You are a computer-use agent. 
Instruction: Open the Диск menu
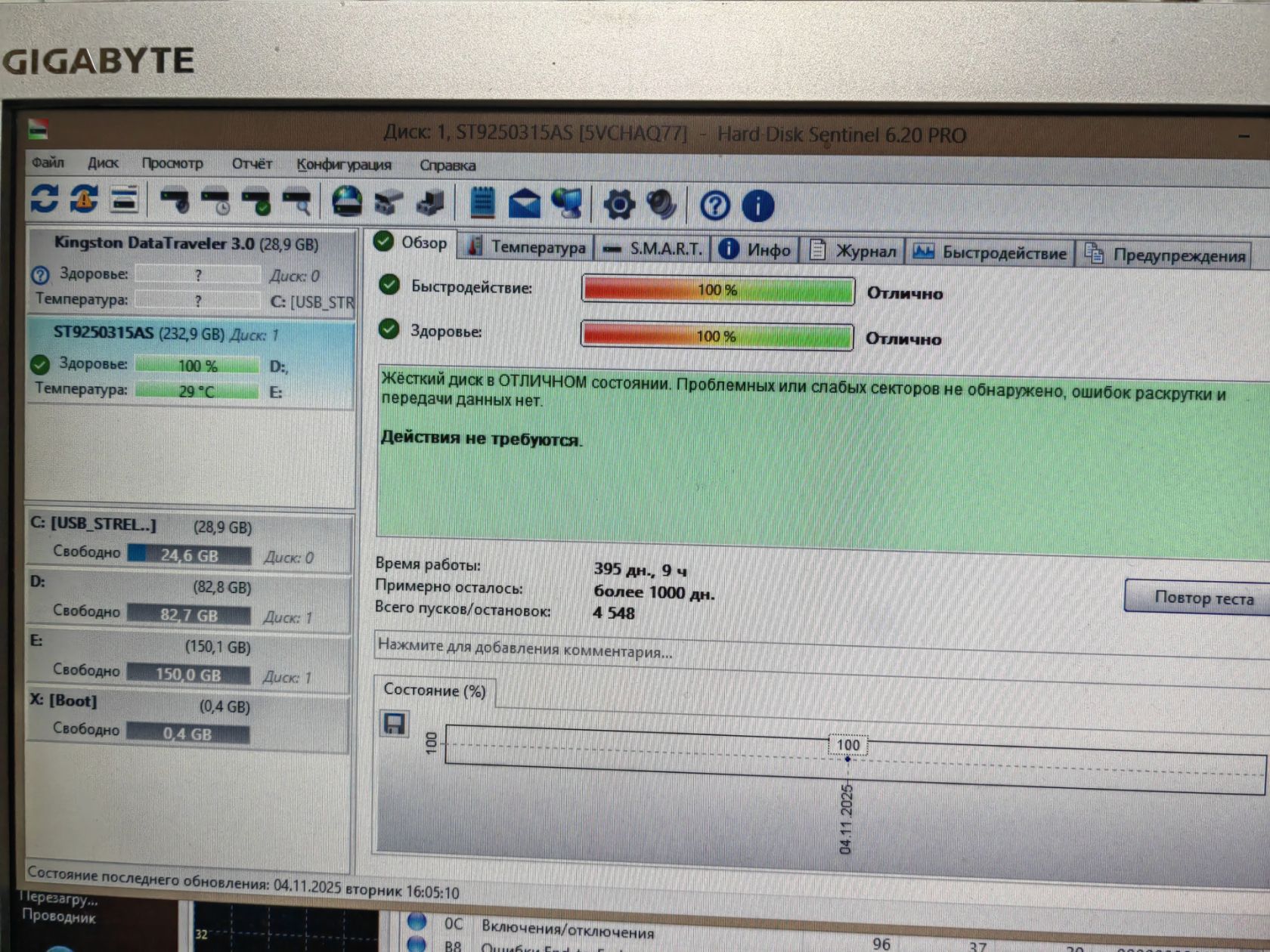[102, 162]
